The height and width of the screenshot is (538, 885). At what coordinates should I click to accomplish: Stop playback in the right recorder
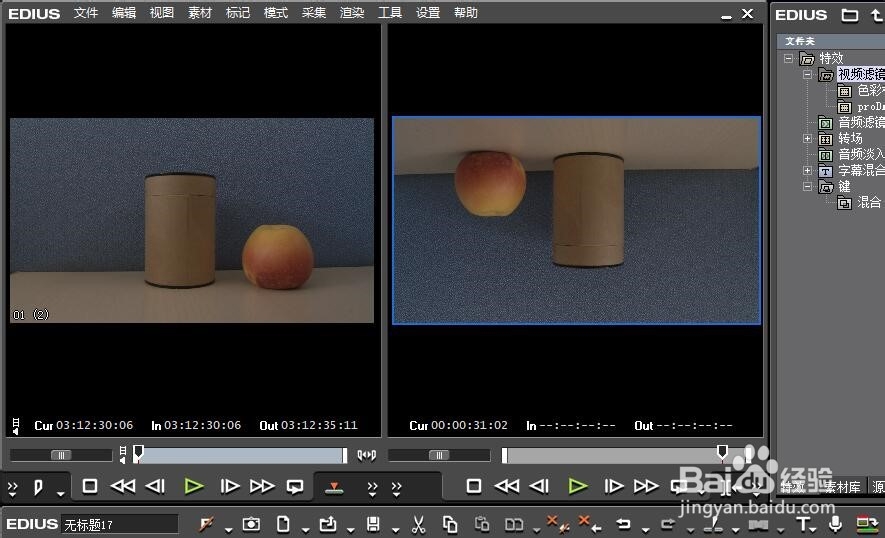474,486
